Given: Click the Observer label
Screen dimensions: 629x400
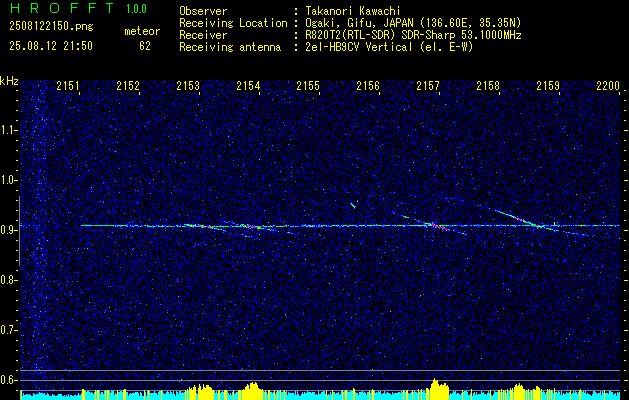Looking at the screenshot, I should tap(203, 11).
